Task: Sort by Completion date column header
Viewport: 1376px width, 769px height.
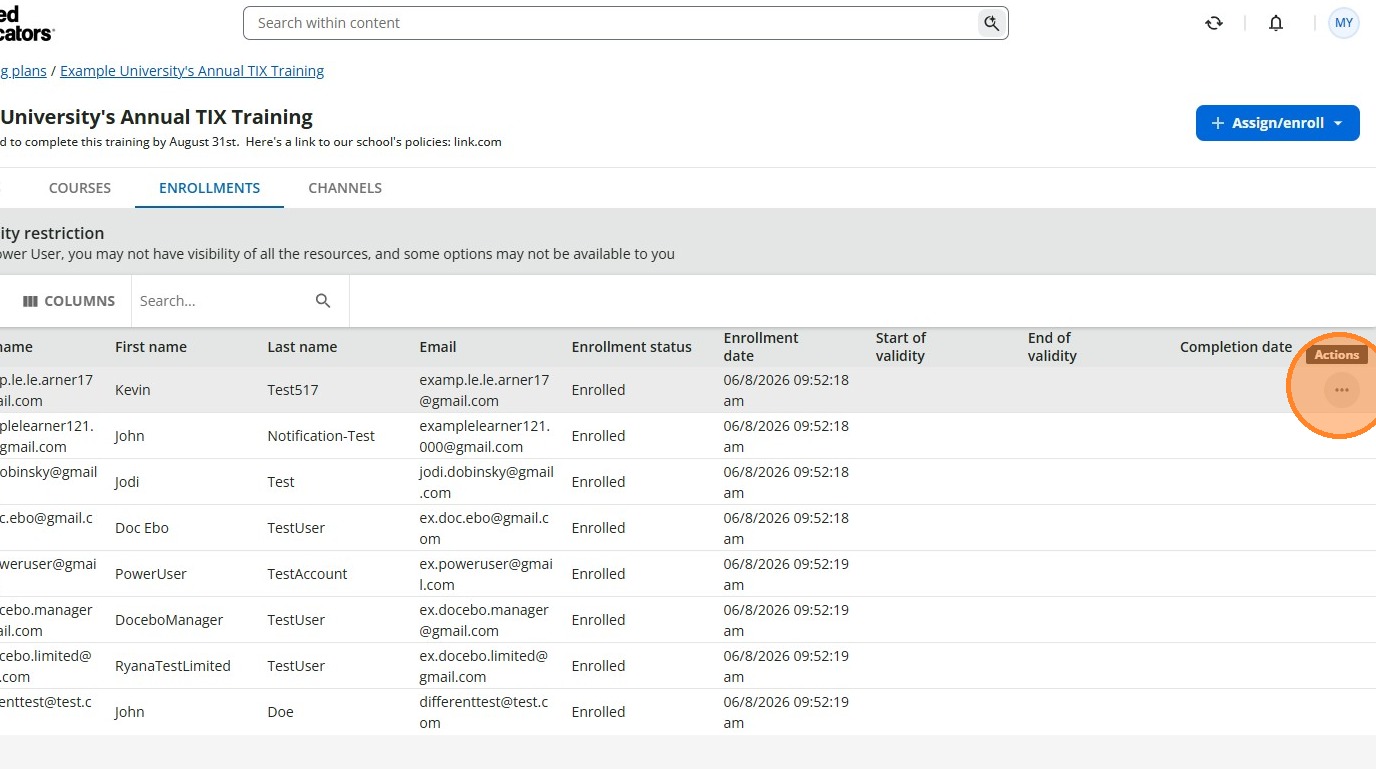Action: pyautogui.click(x=1236, y=347)
